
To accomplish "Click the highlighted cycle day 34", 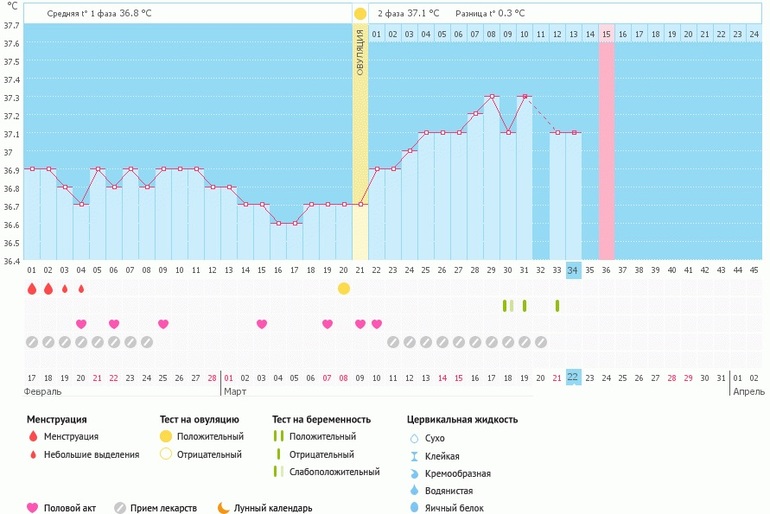I will click(x=573, y=270).
